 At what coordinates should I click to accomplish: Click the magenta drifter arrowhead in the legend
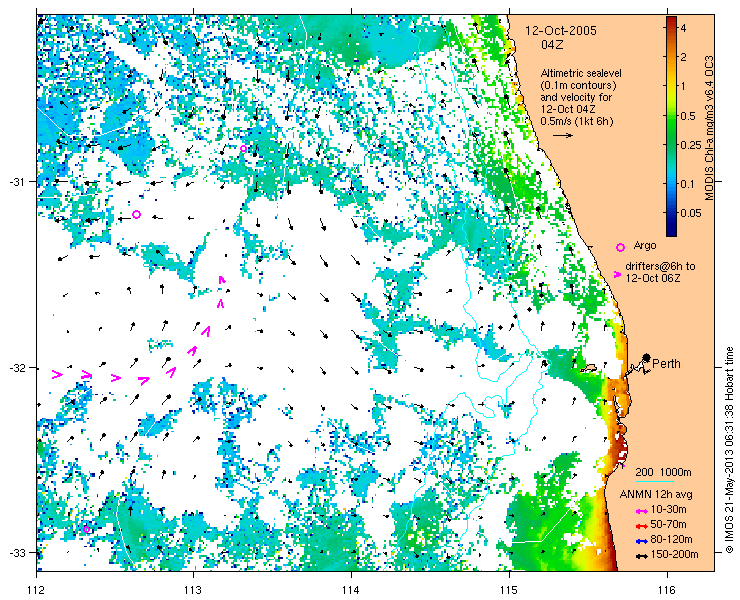pos(617,274)
